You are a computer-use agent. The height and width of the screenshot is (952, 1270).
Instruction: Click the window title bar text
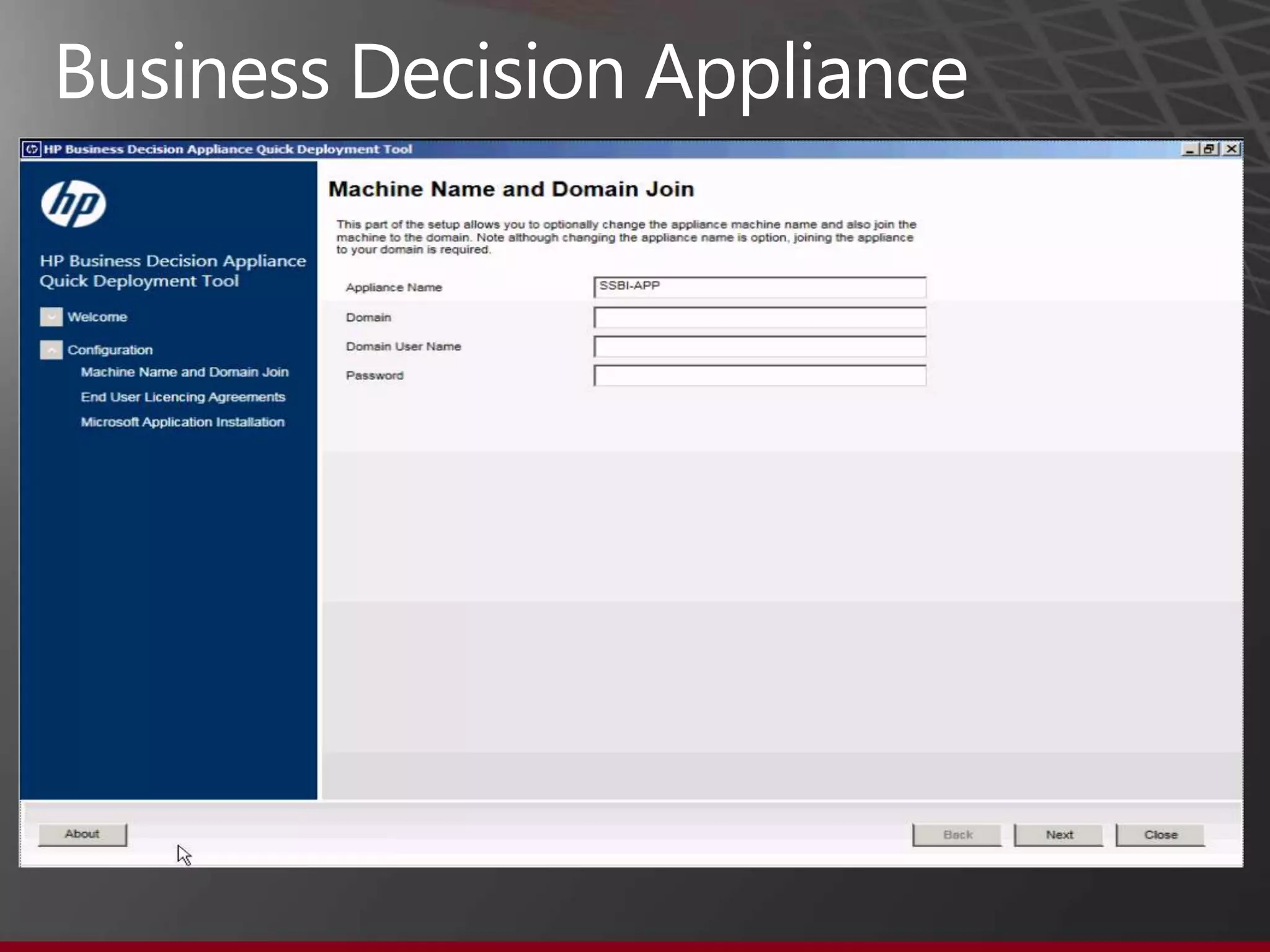point(228,149)
